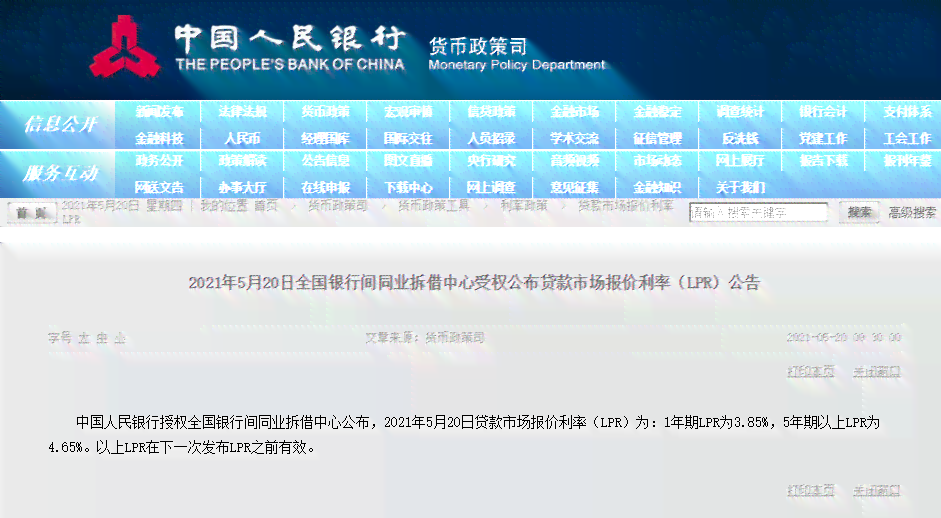941x518 pixels.
Task: Open 图文直播 under 服务互动
Action: pos(408,161)
